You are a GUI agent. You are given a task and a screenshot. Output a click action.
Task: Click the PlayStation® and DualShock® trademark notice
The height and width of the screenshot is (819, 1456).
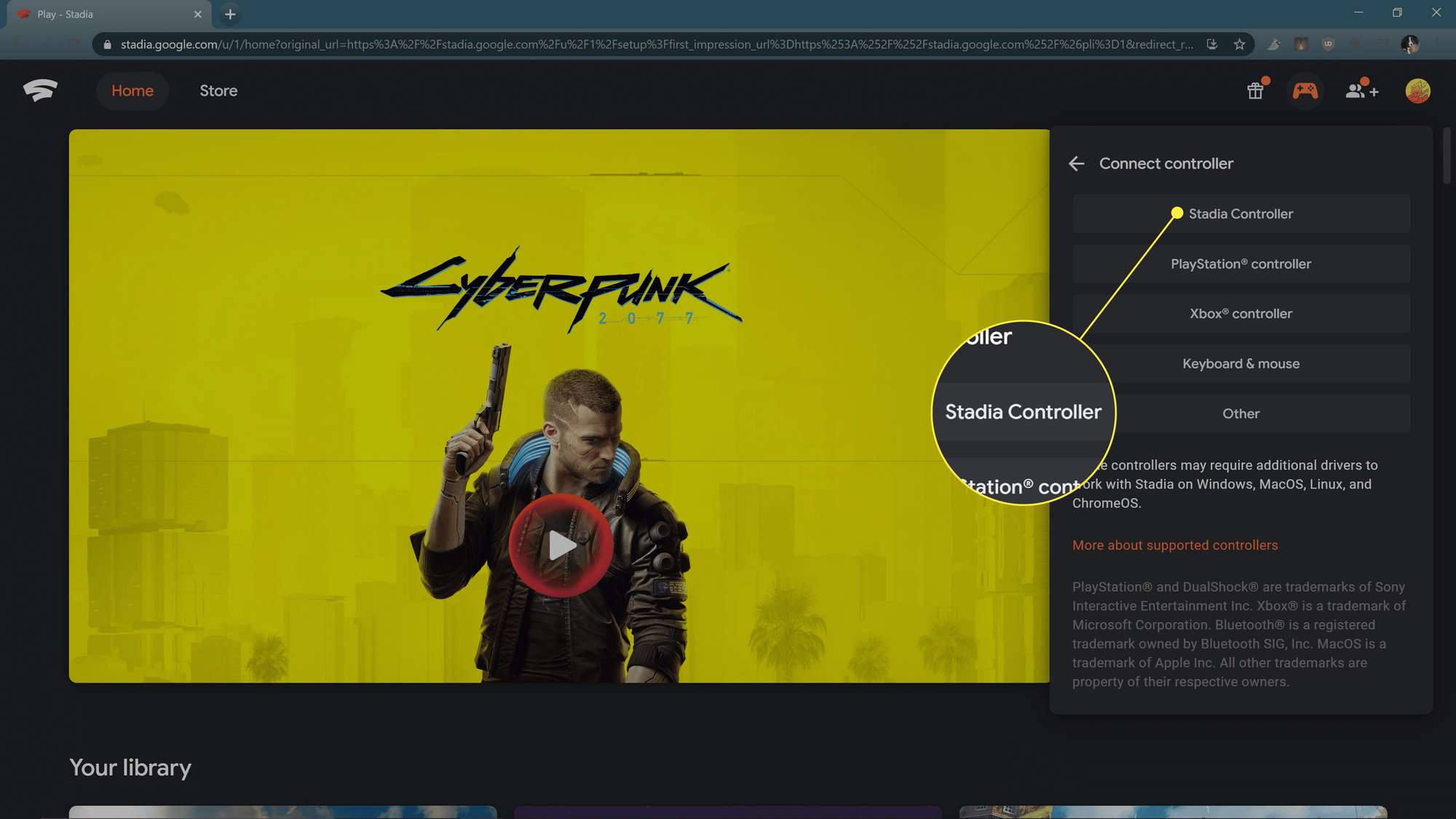(1239, 634)
